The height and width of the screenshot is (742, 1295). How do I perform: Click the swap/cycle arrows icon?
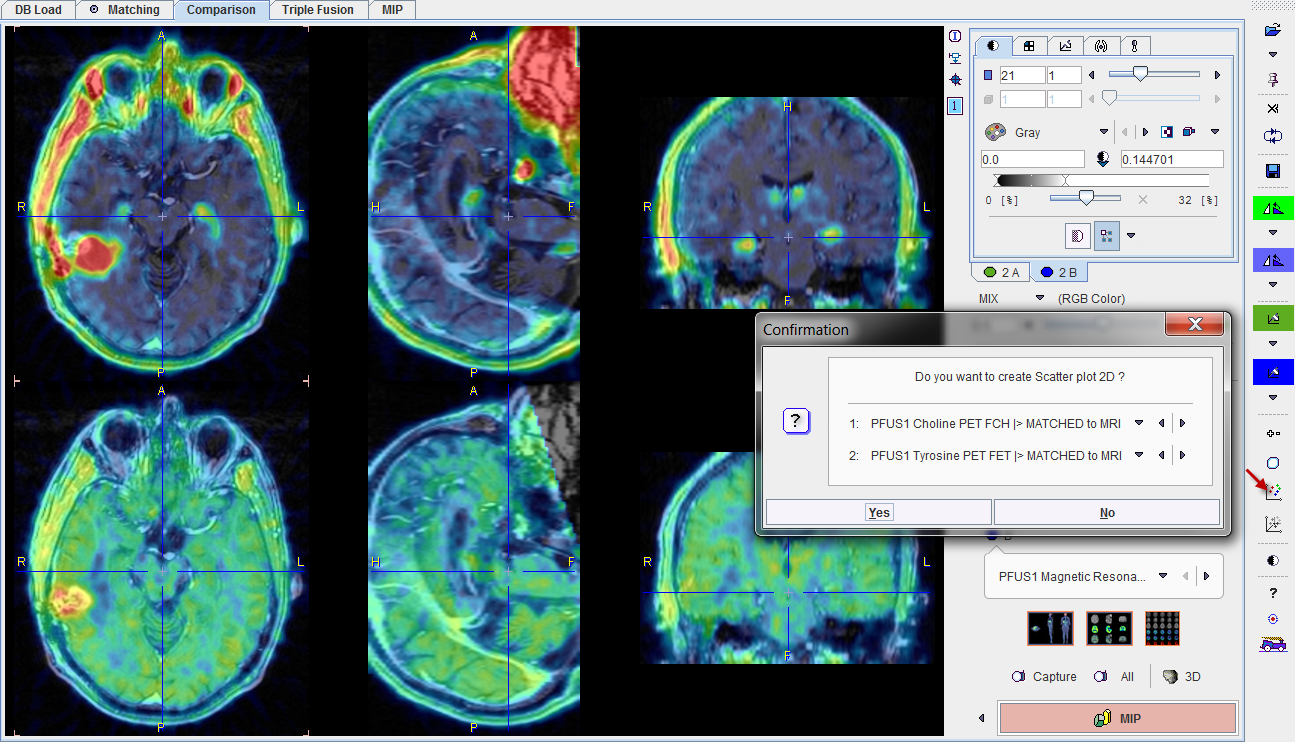pyautogui.click(x=1272, y=135)
